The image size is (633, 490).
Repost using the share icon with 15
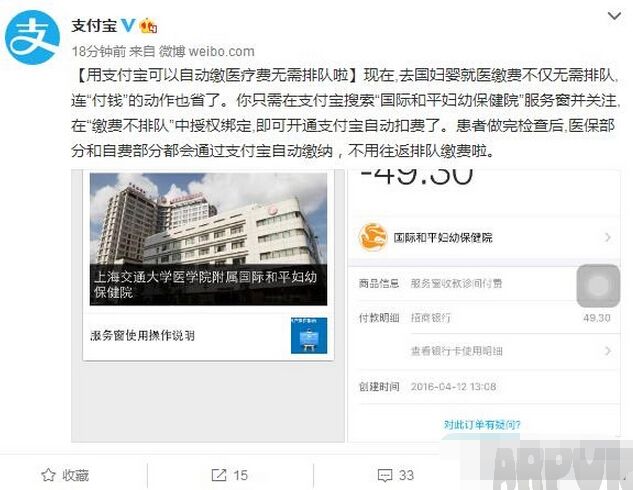pos(230,475)
